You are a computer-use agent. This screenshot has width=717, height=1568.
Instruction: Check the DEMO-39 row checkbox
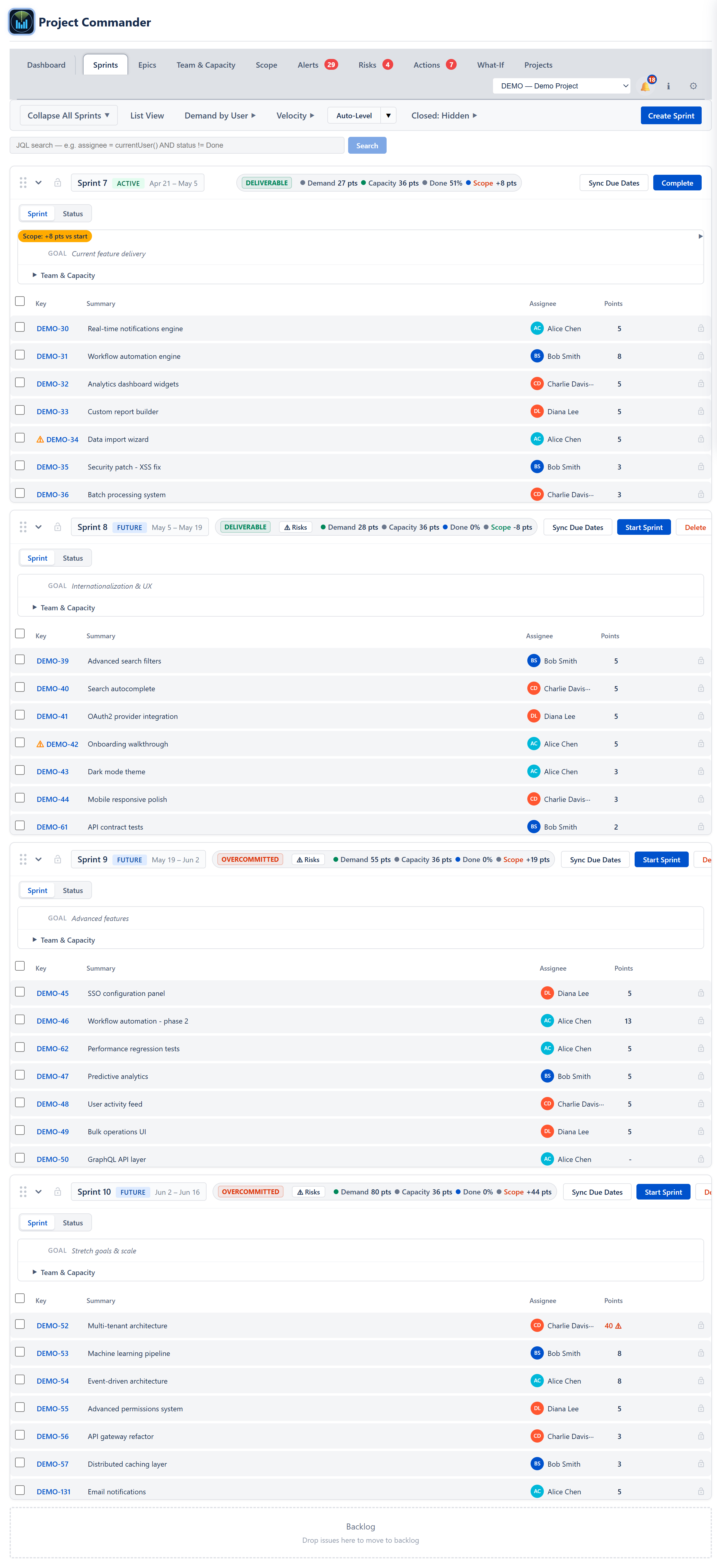coord(20,659)
